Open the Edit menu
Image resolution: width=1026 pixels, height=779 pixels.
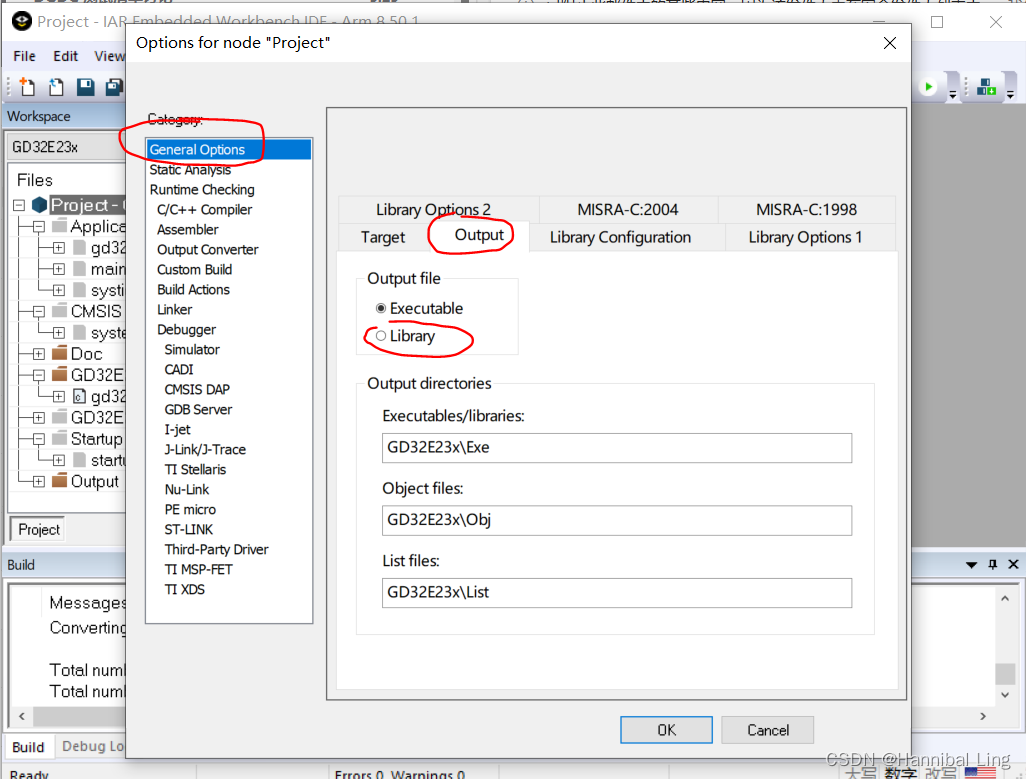pyautogui.click(x=65, y=56)
